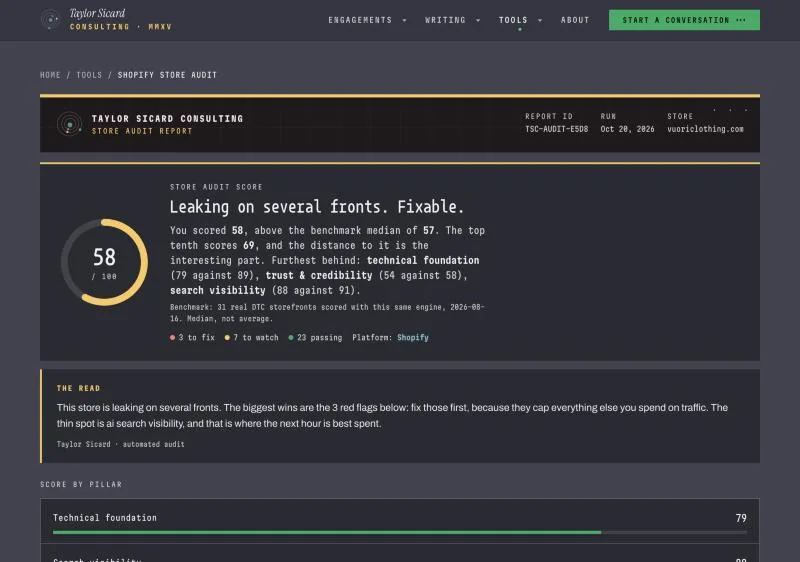Screen dimensions: 800x562
Task: Click The Read section heading
Action: click(79, 388)
